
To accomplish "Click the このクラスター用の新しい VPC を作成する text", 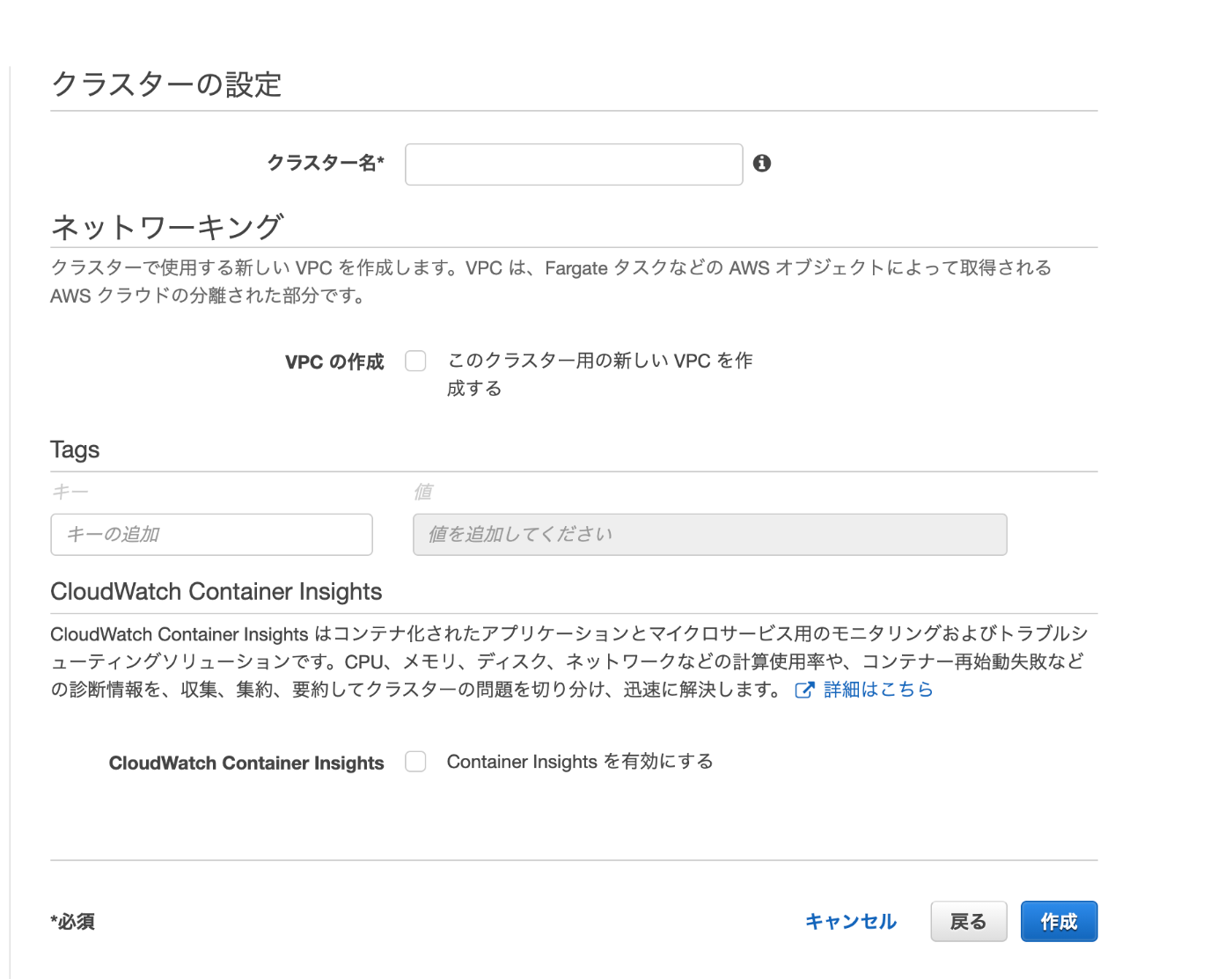I will 599,374.
